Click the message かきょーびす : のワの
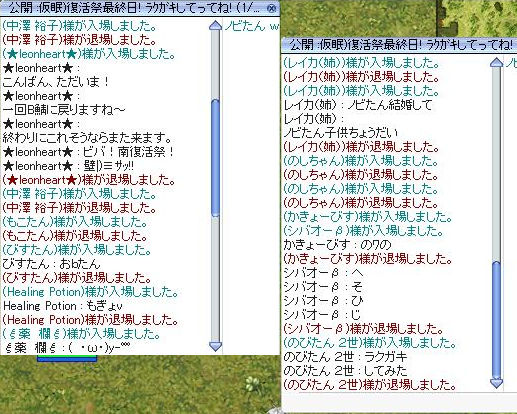Screen dimensions: 517x414 (x=337, y=245)
